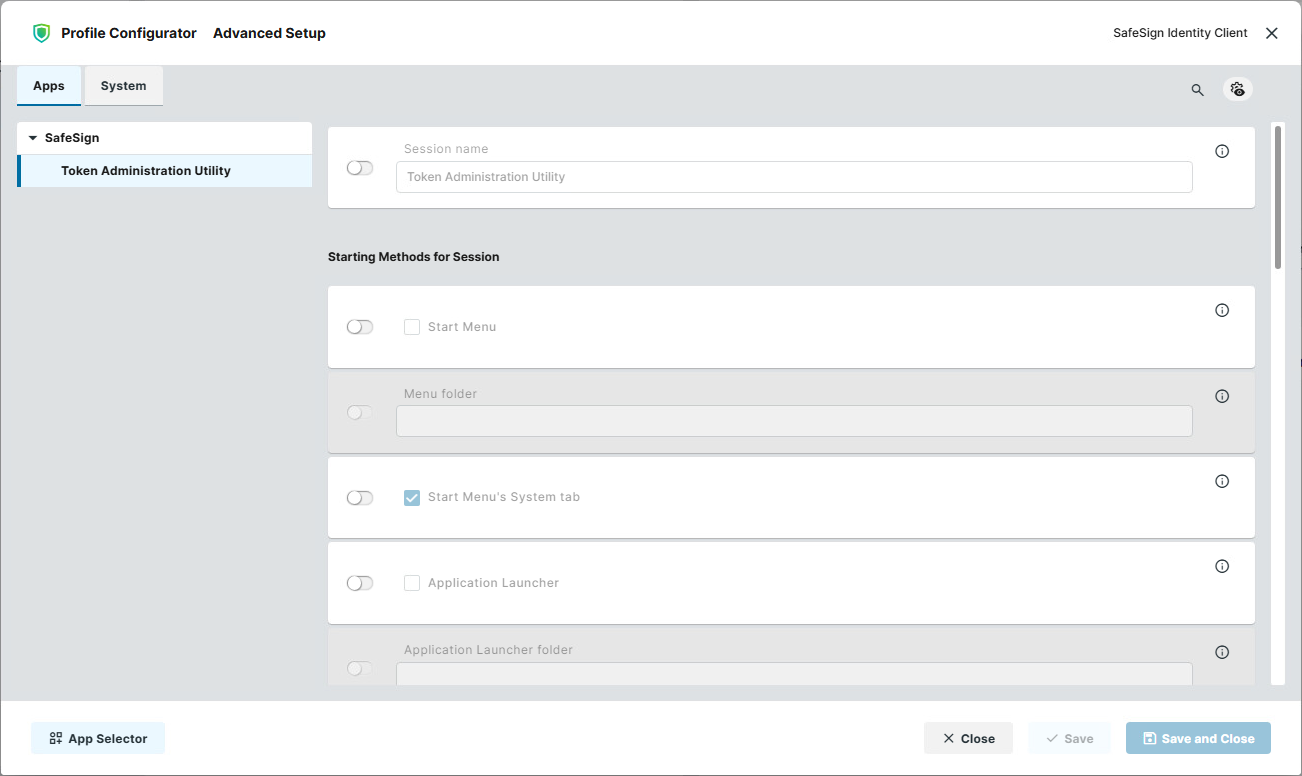Uncheck Start Menu's System tab checkbox
The image size is (1302, 776).
click(412, 497)
